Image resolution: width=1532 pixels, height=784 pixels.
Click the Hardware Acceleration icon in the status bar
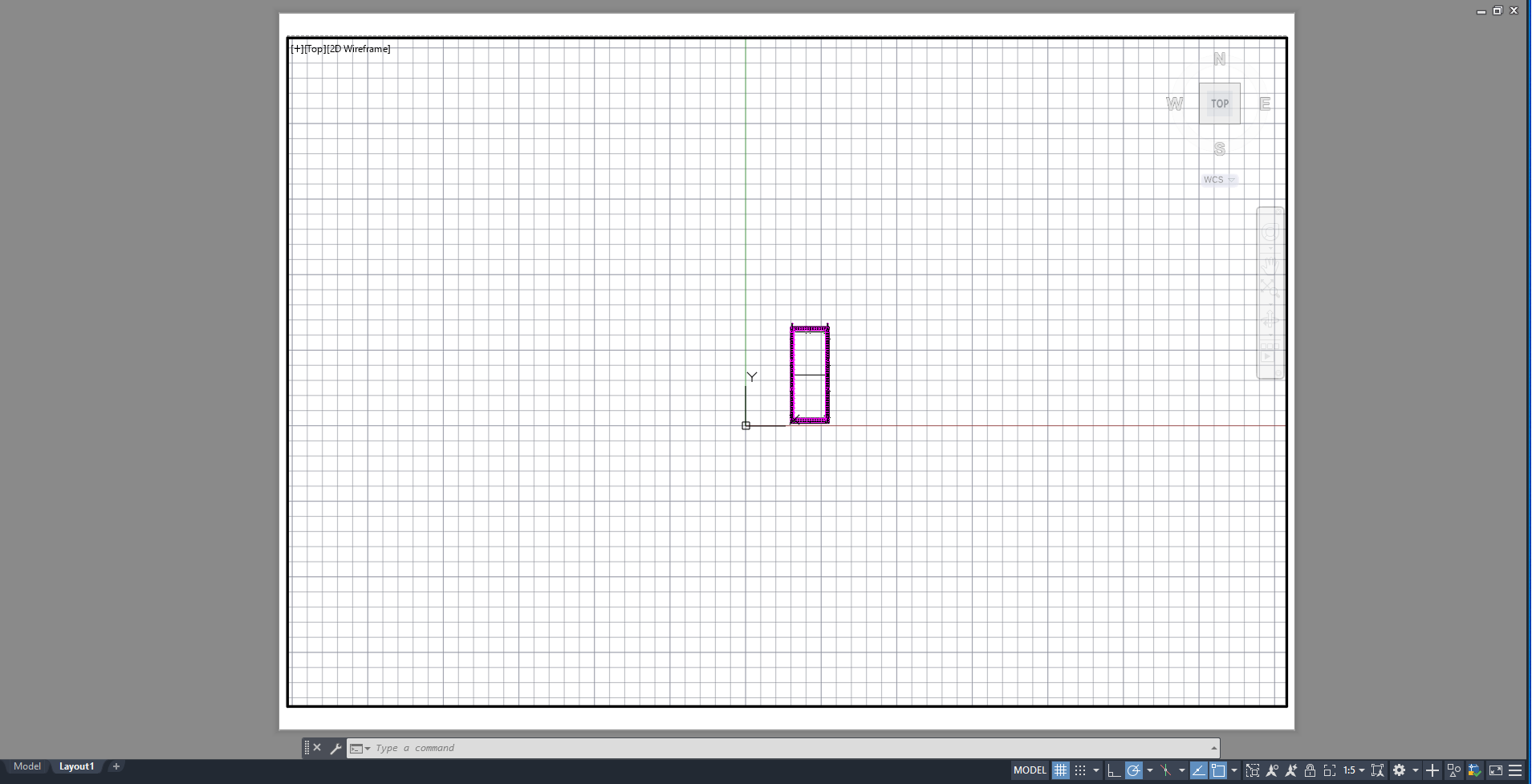1475,770
